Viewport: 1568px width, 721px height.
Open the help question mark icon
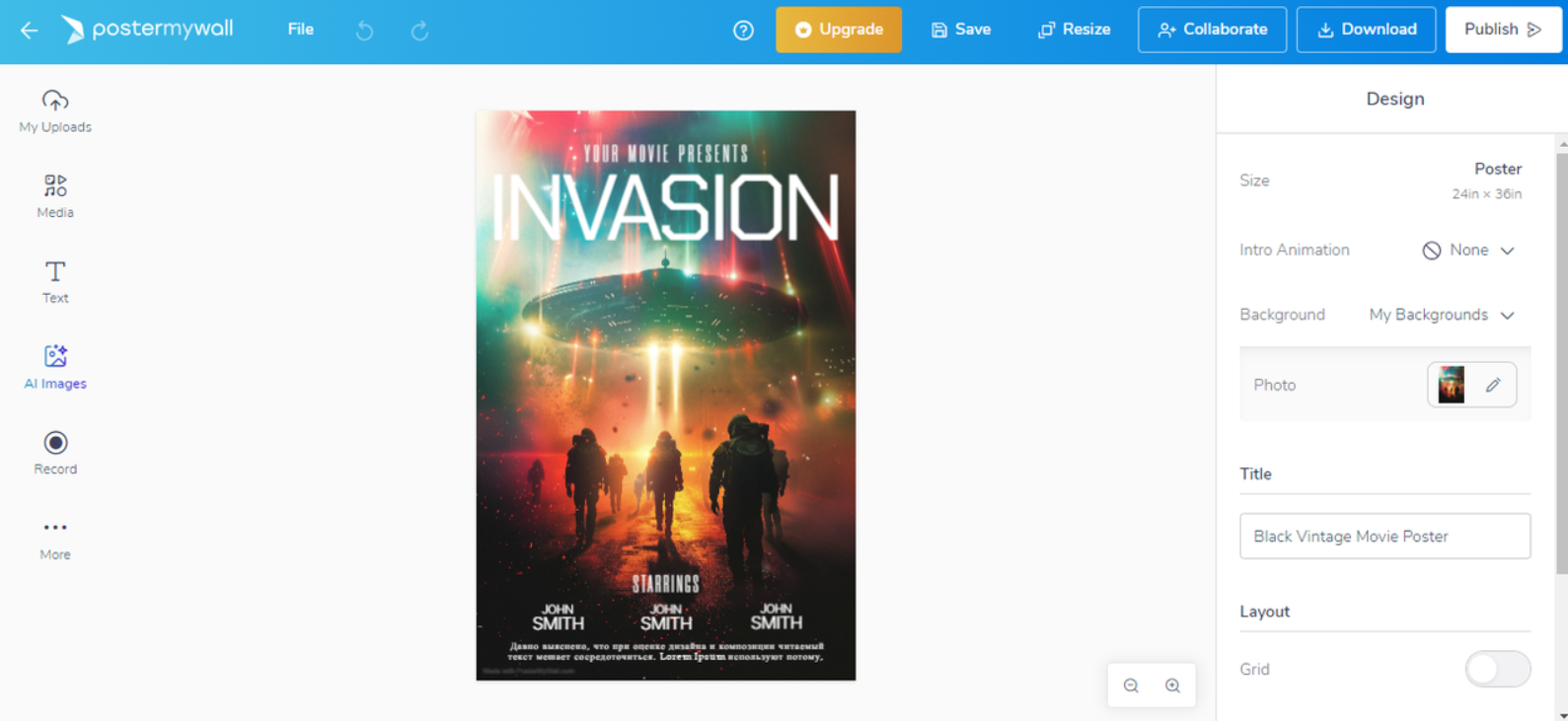[x=743, y=31]
